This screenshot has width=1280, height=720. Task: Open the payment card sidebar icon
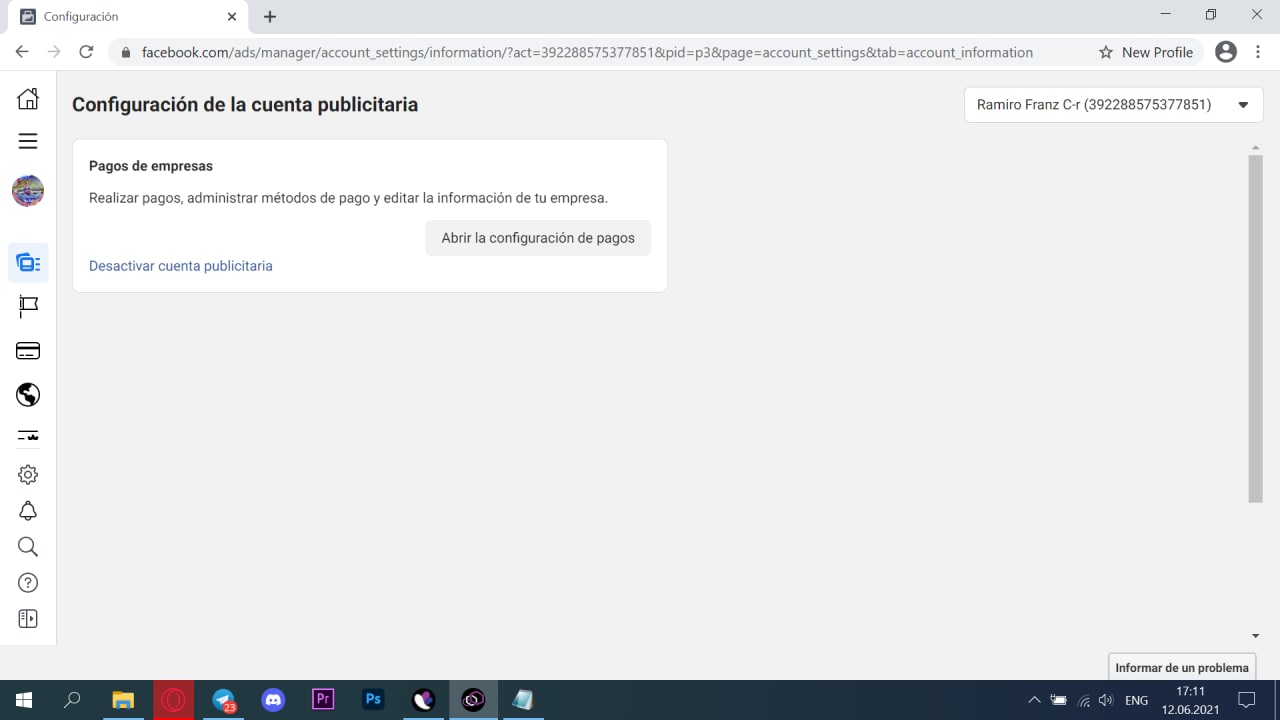point(28,351)
